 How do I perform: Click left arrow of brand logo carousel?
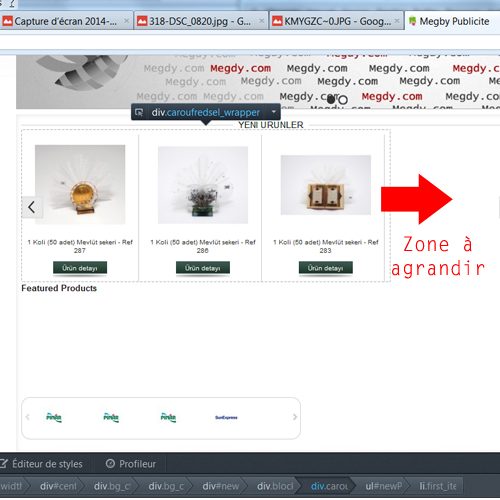point(28,417)
